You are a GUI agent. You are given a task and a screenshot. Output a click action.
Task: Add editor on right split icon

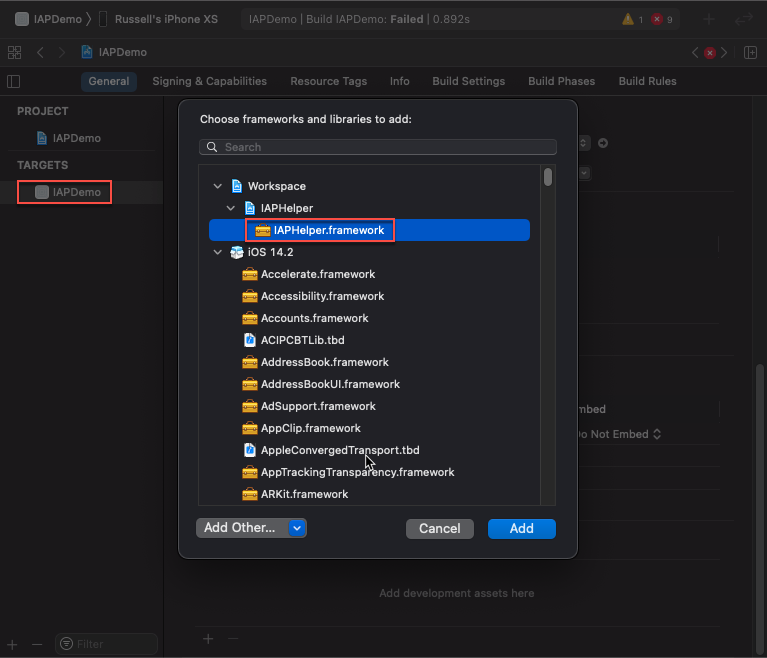point(750,52)
